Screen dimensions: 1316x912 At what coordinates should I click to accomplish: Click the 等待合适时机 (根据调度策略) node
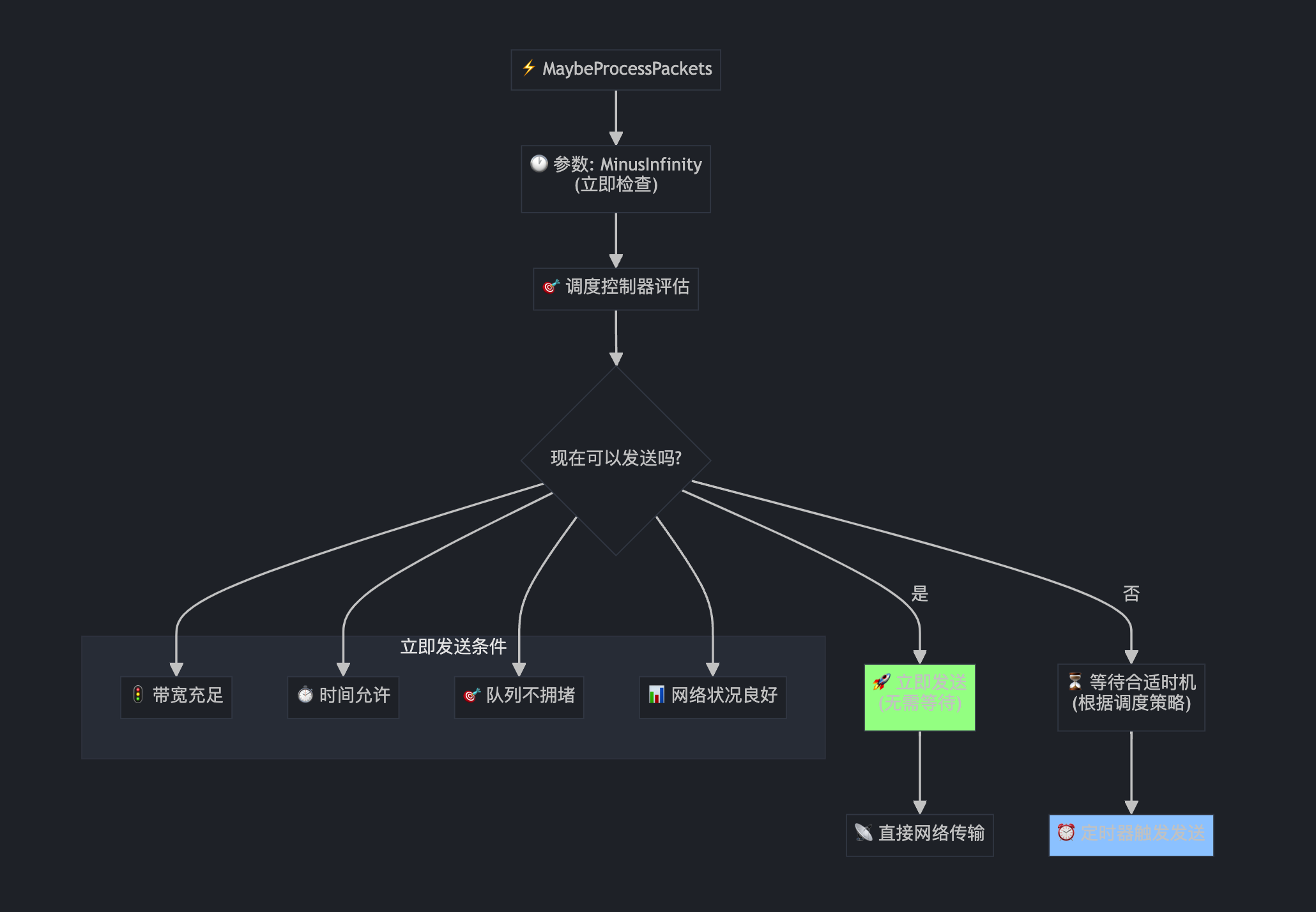coord(1131,696)
